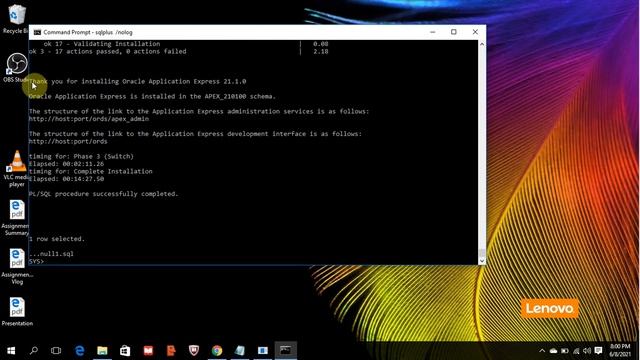Show hidden system tray icons
Image resolution: width=640 pixels, height=360 pixels.
pyautogui.click(x=542, y=351)
